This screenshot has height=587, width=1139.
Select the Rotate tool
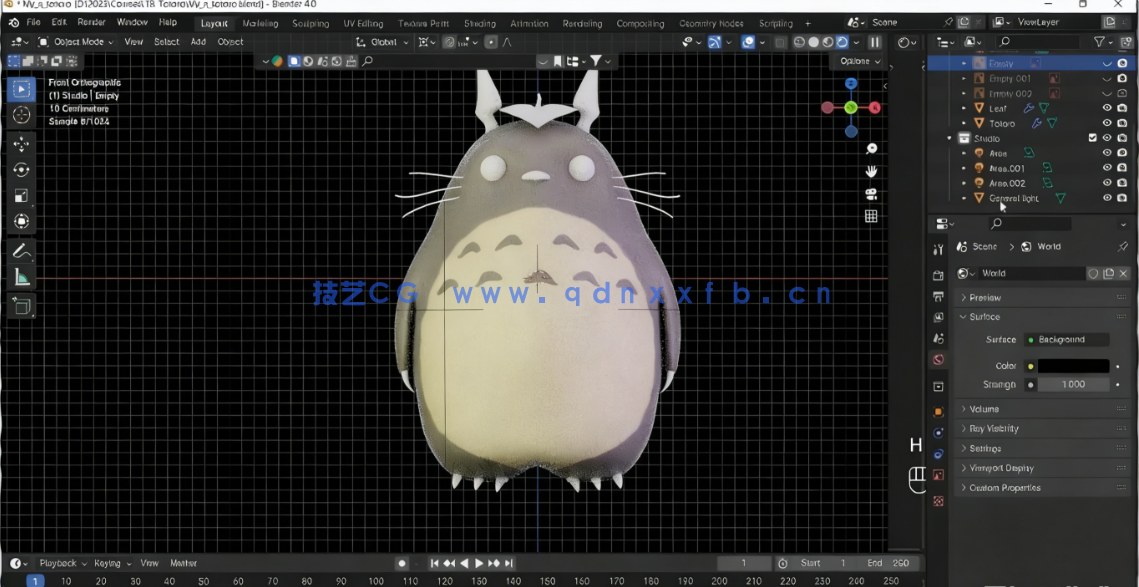20,166
